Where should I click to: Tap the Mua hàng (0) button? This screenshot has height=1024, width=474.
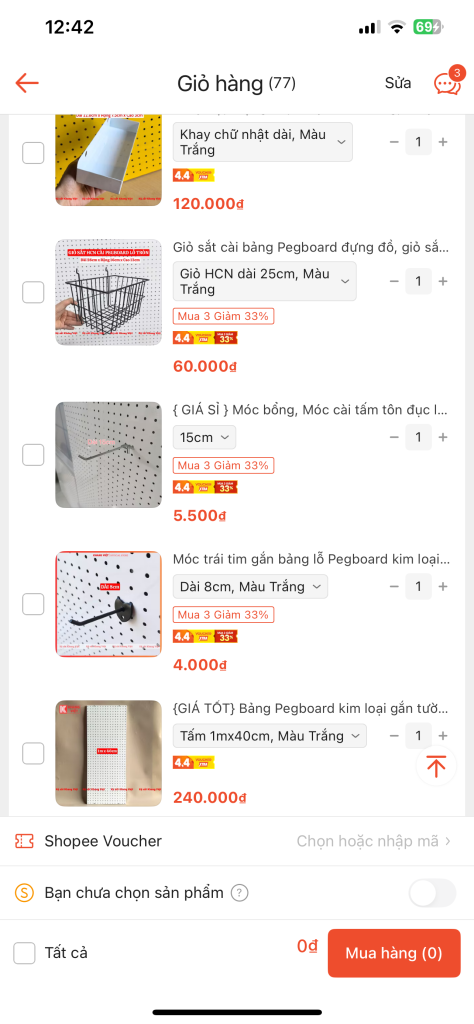click(394, 953)
